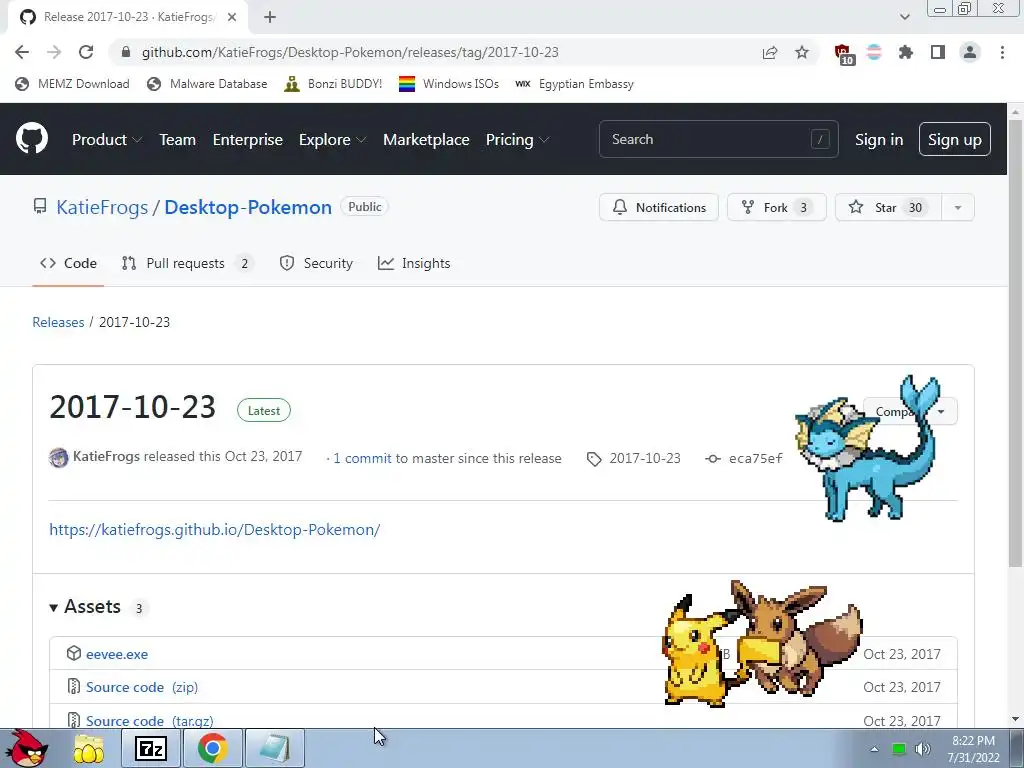Open the katiefrogs.github.io Desktop-Pokemon link
Viewport: 1024px width, 768px height.
click(215, 530)
